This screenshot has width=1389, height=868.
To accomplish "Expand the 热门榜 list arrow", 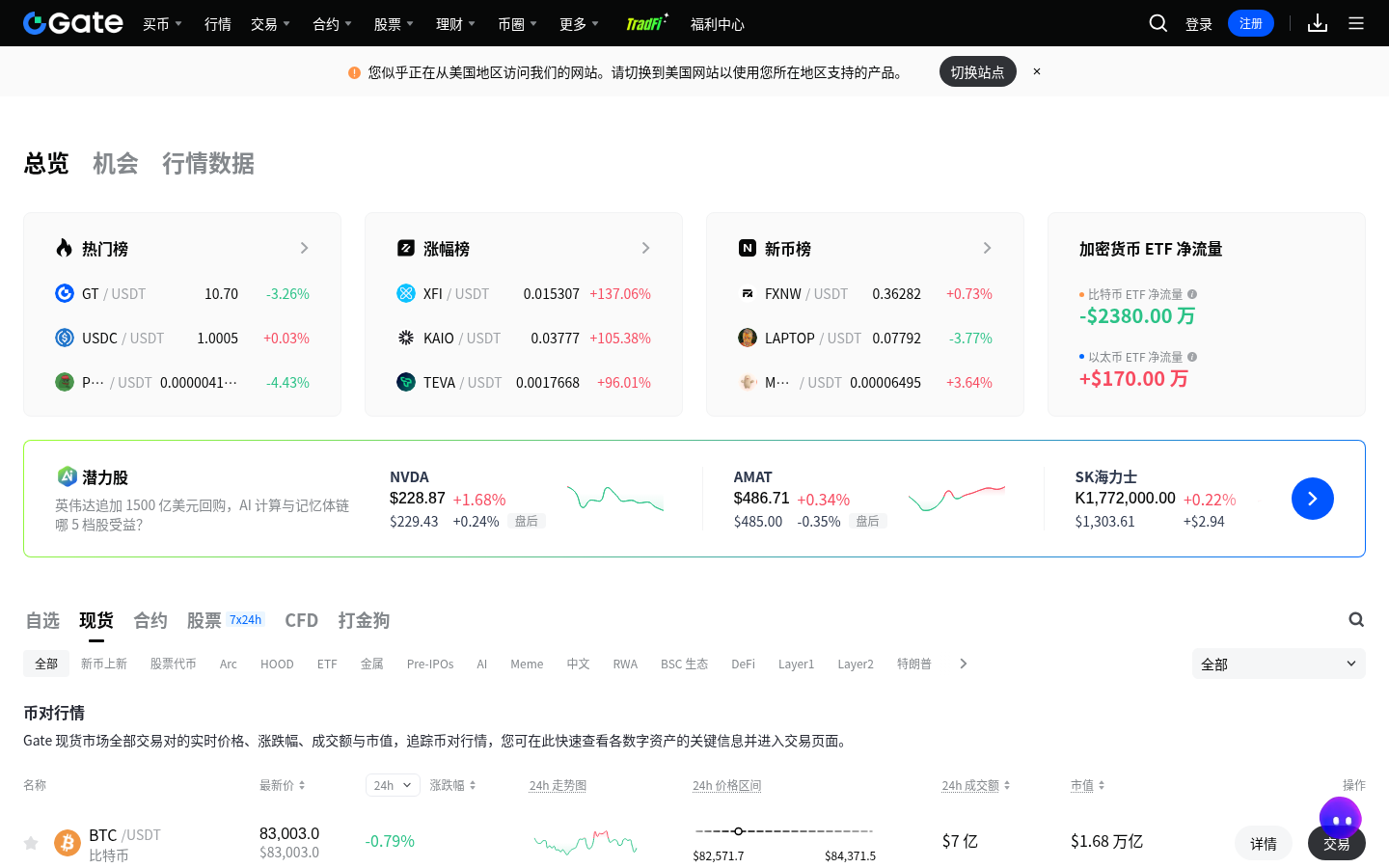I will click(x=304, y=248).
